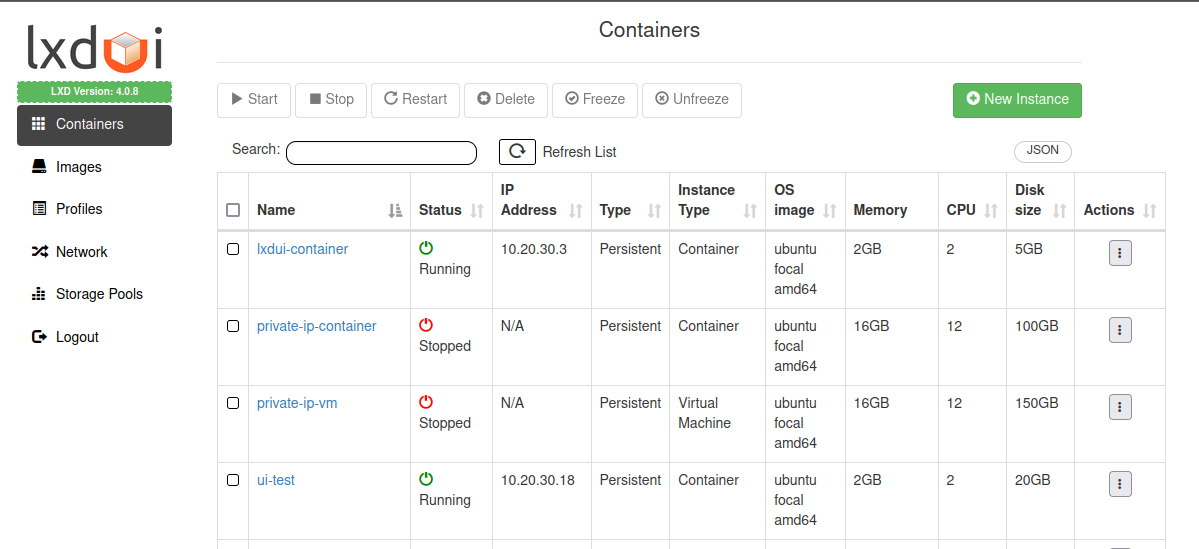The width and height of the screenshot is (1199, 549).
Task: Go to Storage Pools in sidebar
Action: point(98,294)
